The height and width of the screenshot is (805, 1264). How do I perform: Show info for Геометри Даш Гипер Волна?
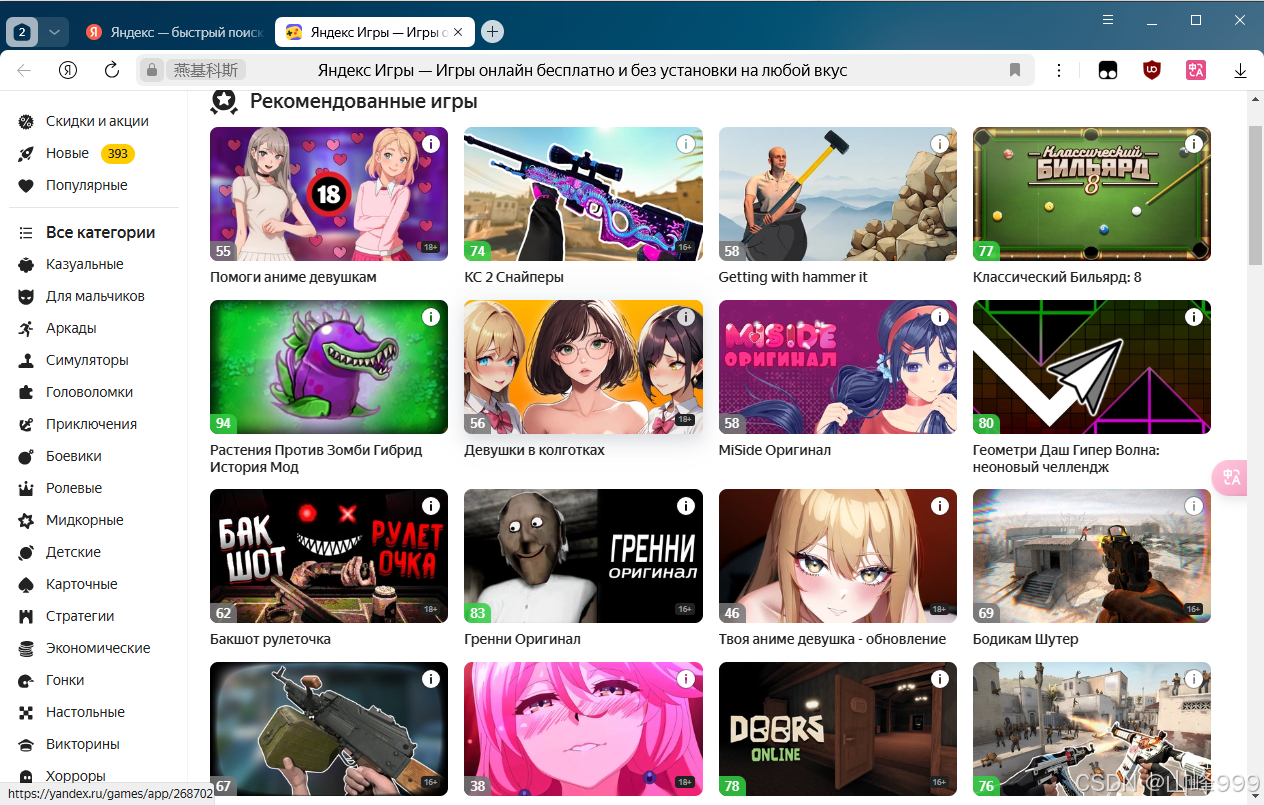tap(1194, 317)
